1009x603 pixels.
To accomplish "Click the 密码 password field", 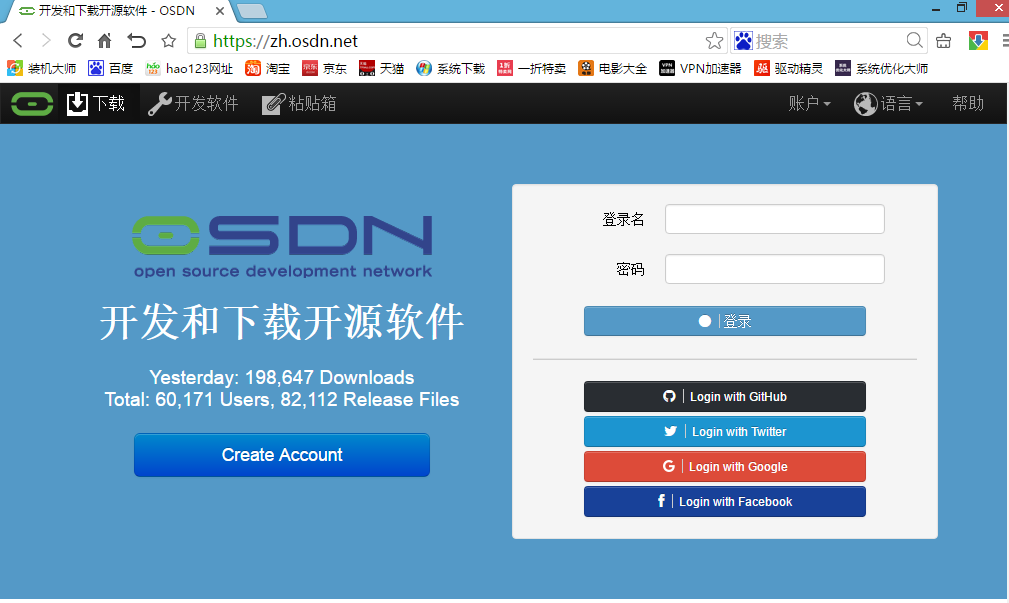I will (x=775, y=269).
